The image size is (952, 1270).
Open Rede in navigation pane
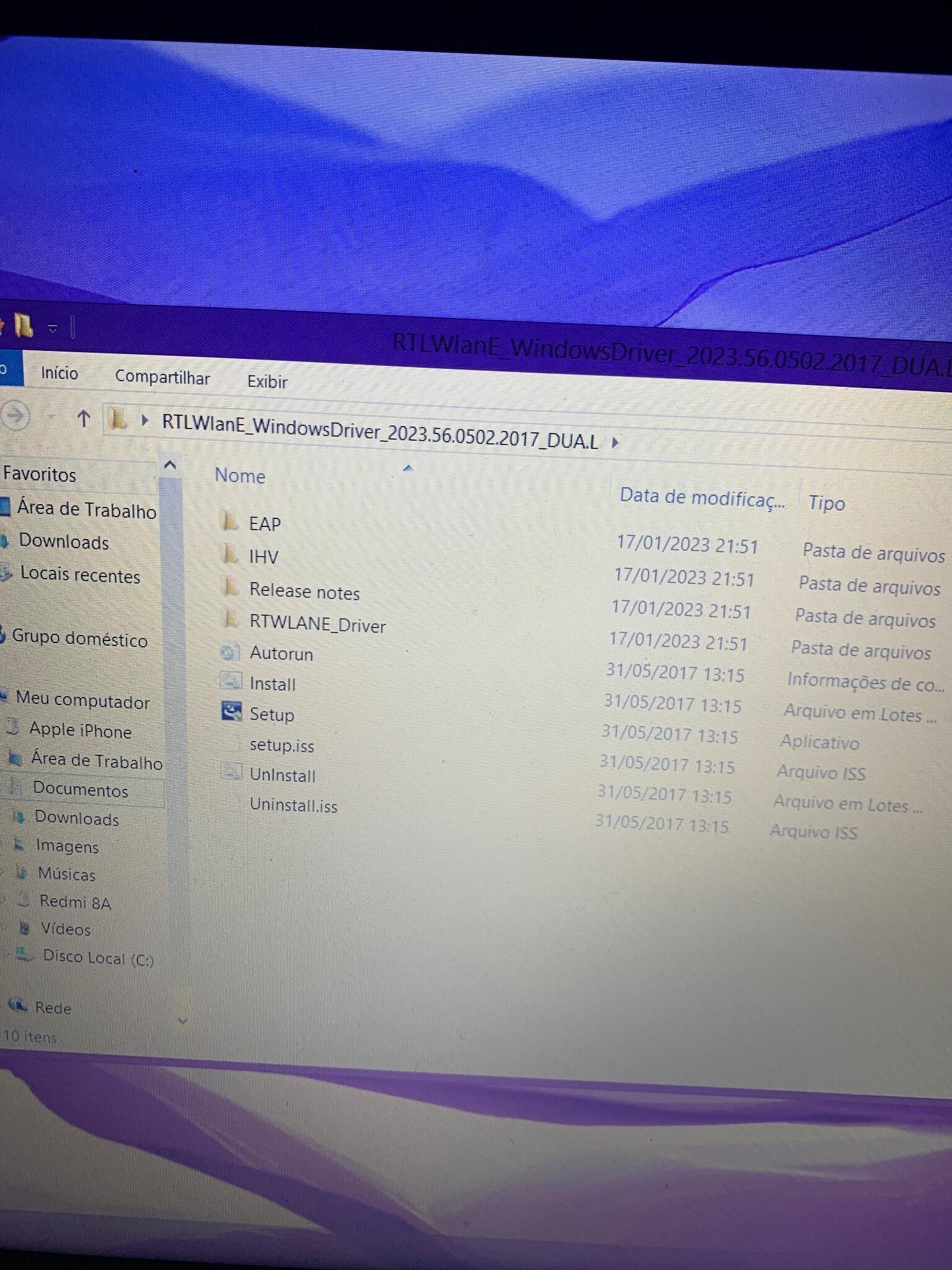coord(53,1008)
